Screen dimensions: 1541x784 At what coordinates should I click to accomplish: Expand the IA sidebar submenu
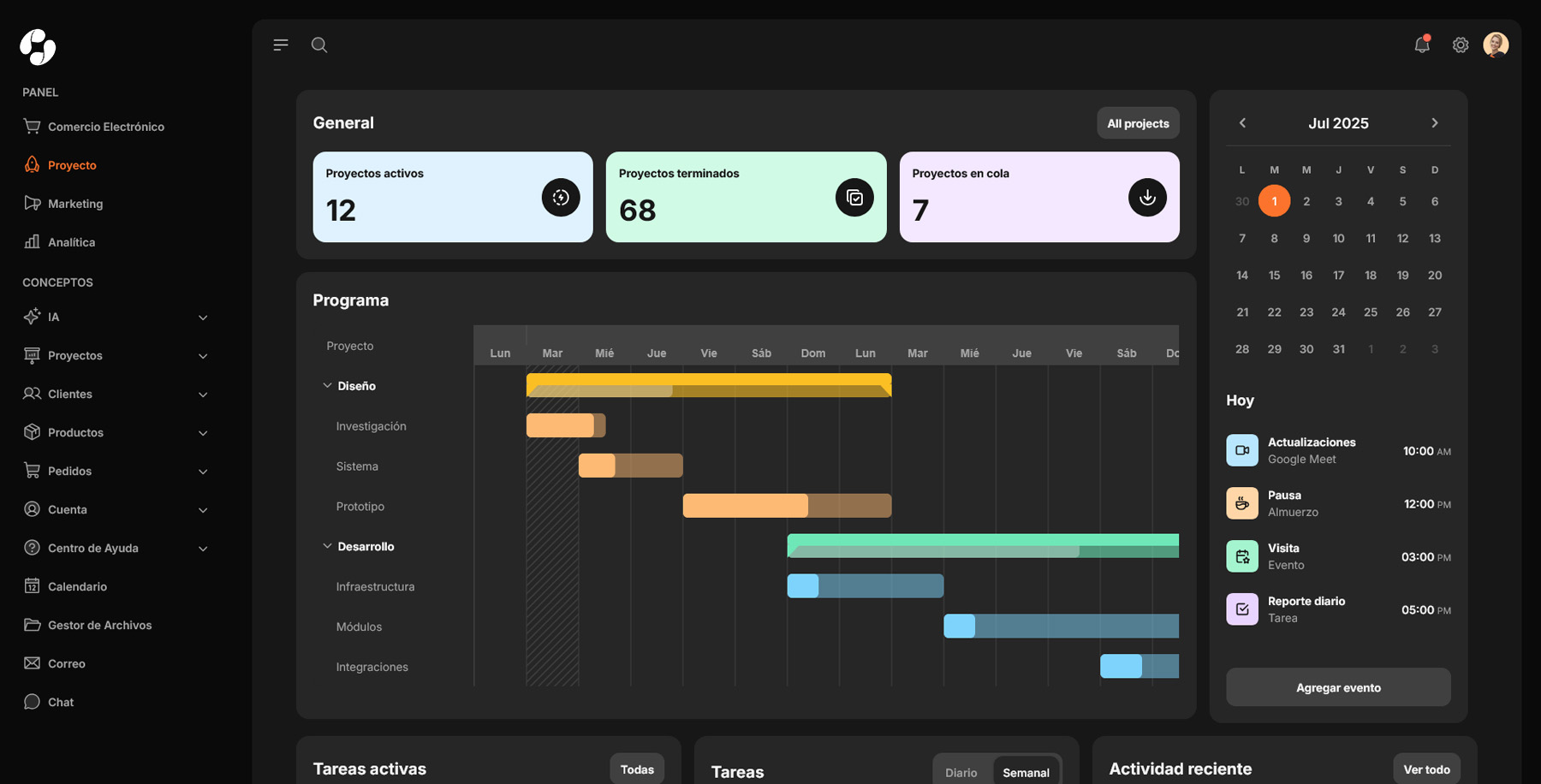tap(203, 318)
